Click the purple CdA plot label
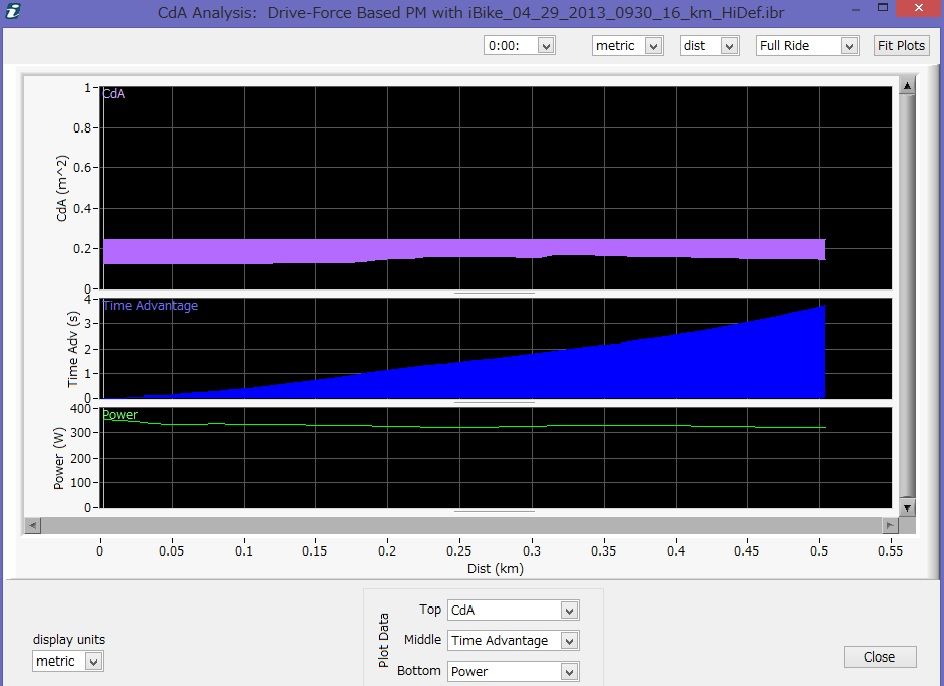 114,94
